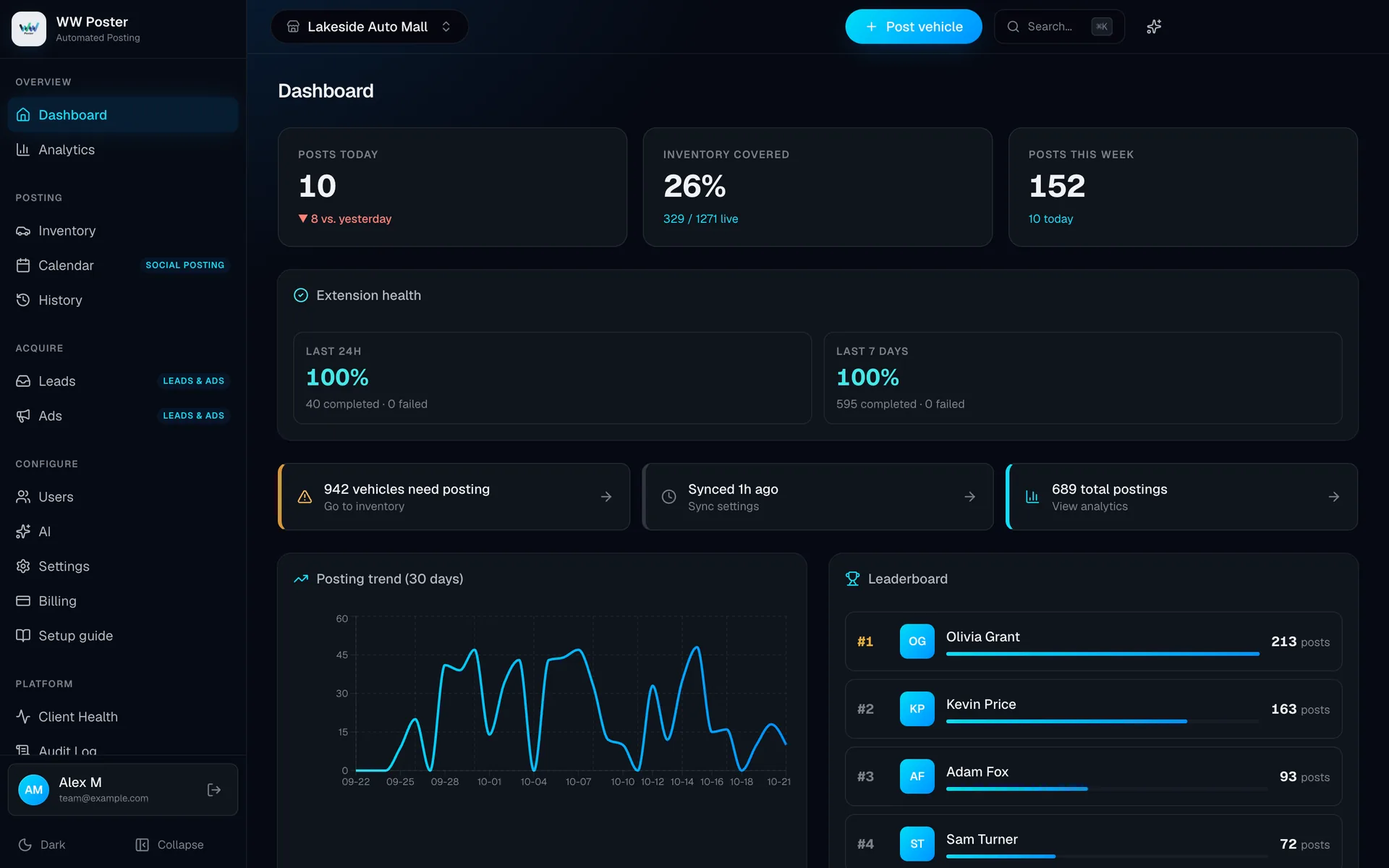1389x868 pixels.
Task: Click the Leaderboard trophy icon
Action: coord(853,579)
